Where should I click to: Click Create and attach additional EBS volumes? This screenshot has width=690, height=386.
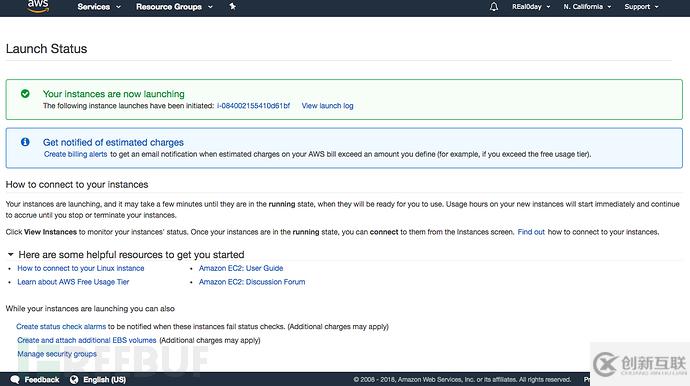coord(87,340)
